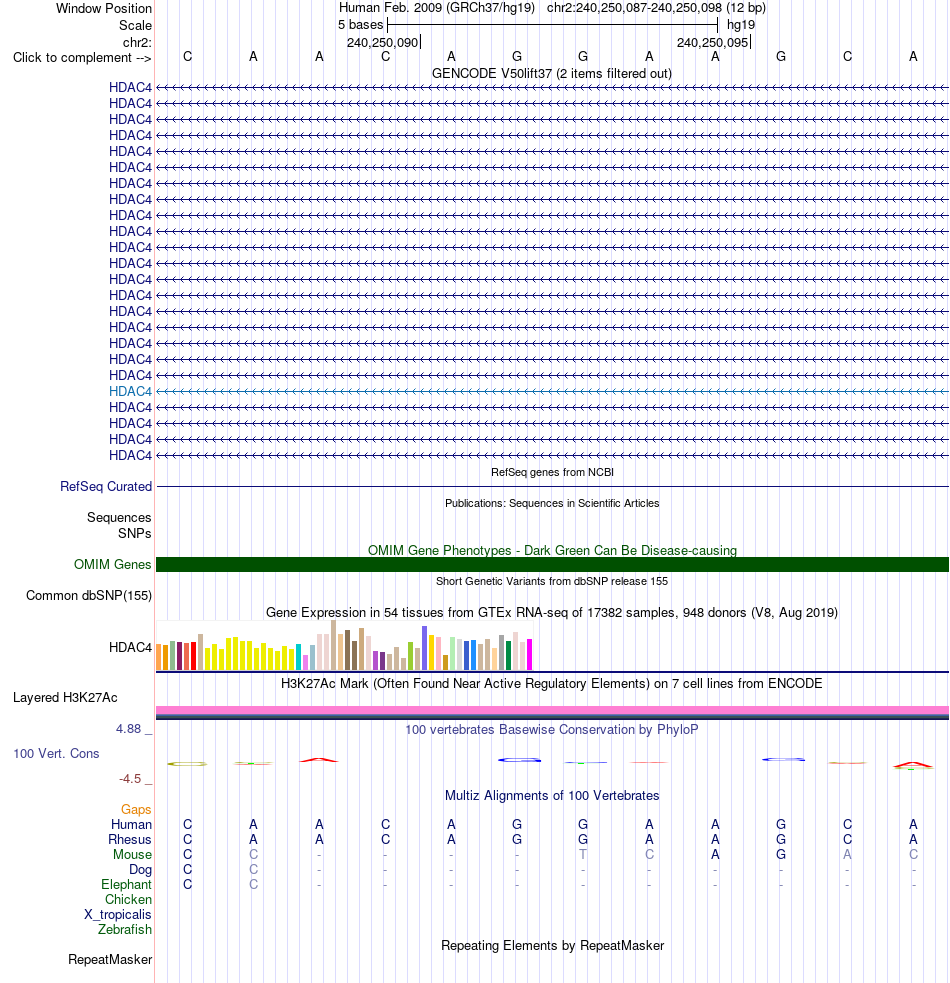Image resolution: width=950 pixels, height=983 pixels.
Task: Click the 'Layered H3K27Ac' track label
Action: [x=65, y=698]
